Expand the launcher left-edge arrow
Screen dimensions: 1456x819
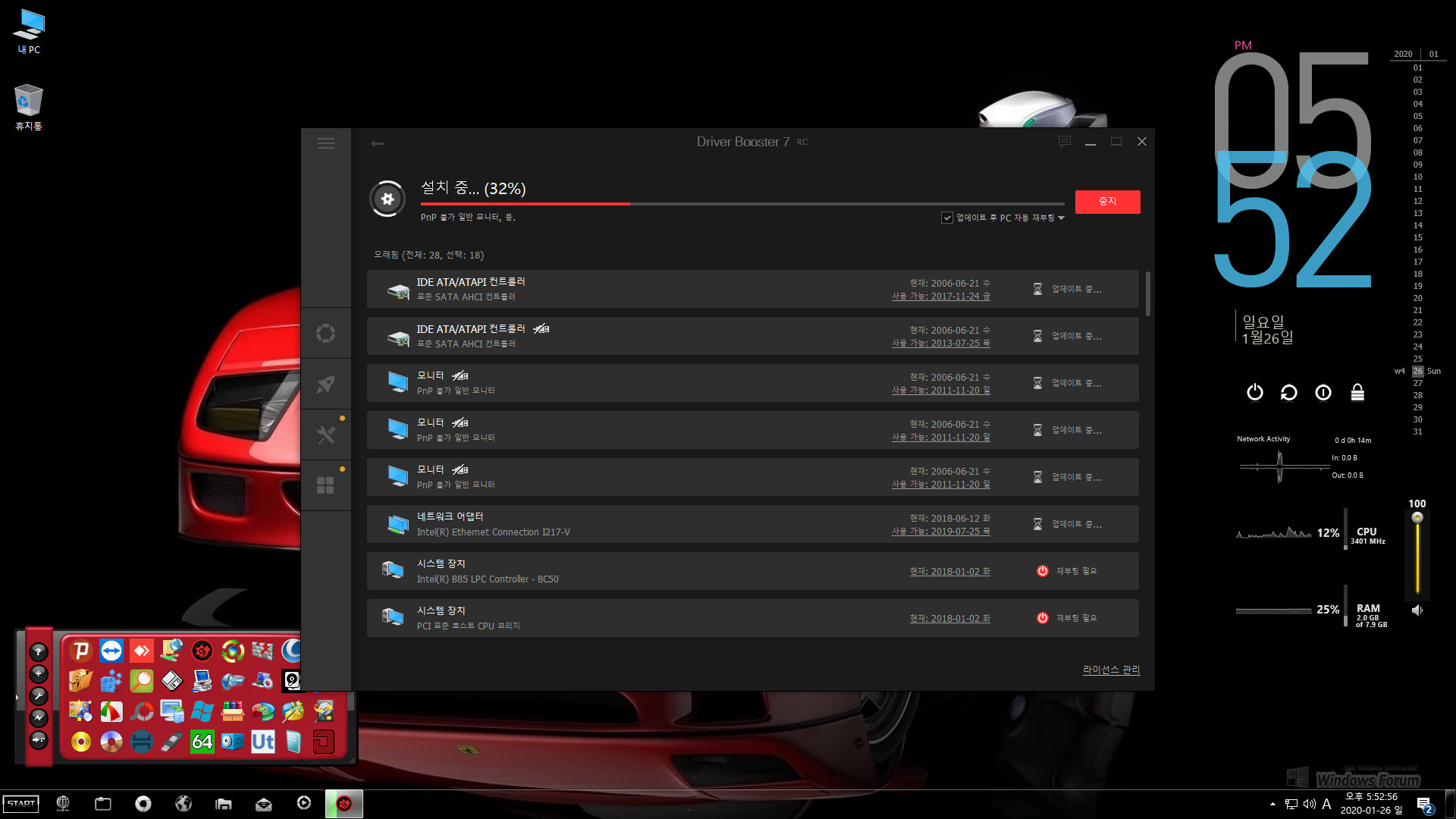tap(17, 696)
